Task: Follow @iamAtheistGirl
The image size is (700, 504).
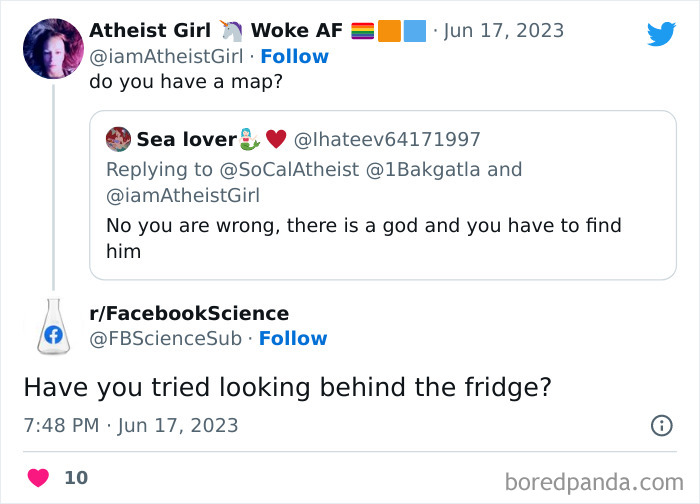Action: (x=294, y=56)
